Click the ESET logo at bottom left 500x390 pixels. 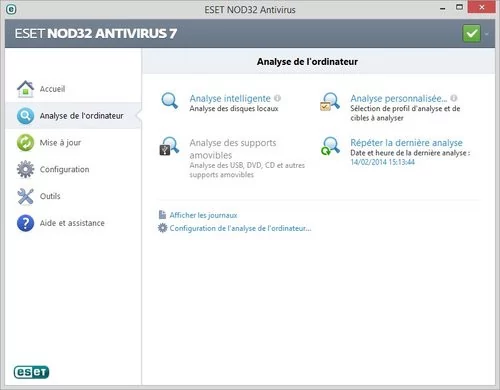(31, 372)
